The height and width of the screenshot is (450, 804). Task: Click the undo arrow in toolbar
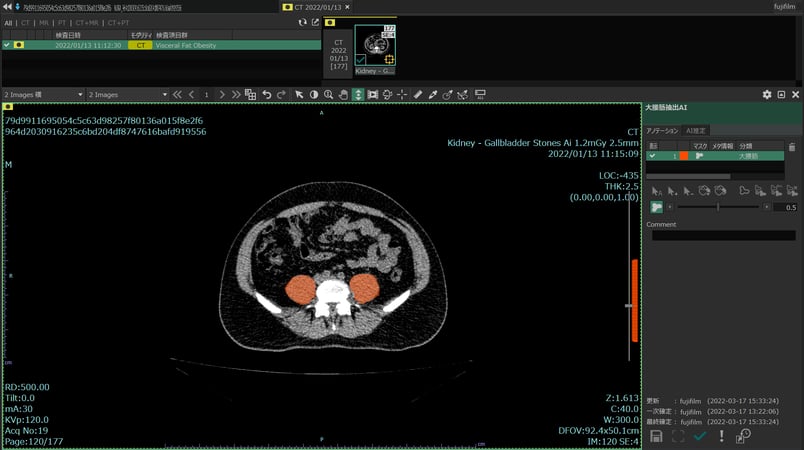(x=267, y=94)
